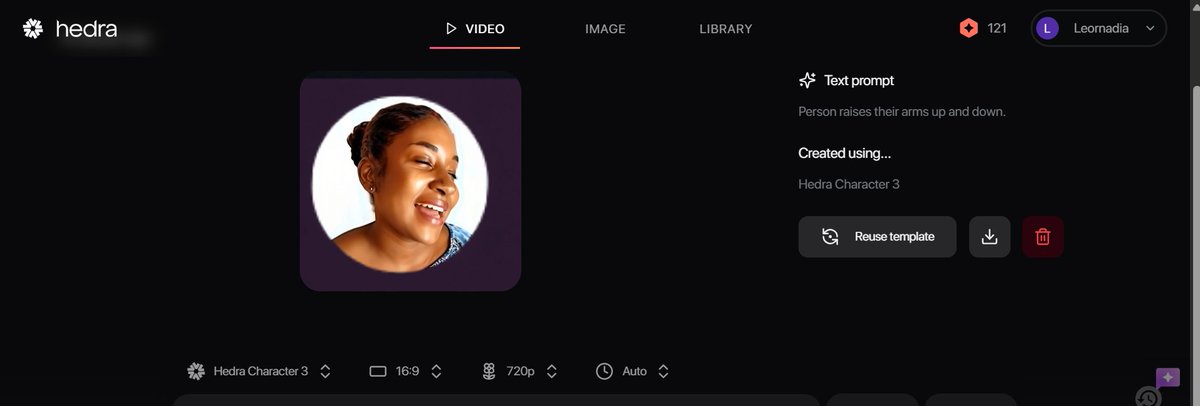This screenshot has height=406, width=1200.
Task: Click the purple L avatar
Action: point(1047,29)
